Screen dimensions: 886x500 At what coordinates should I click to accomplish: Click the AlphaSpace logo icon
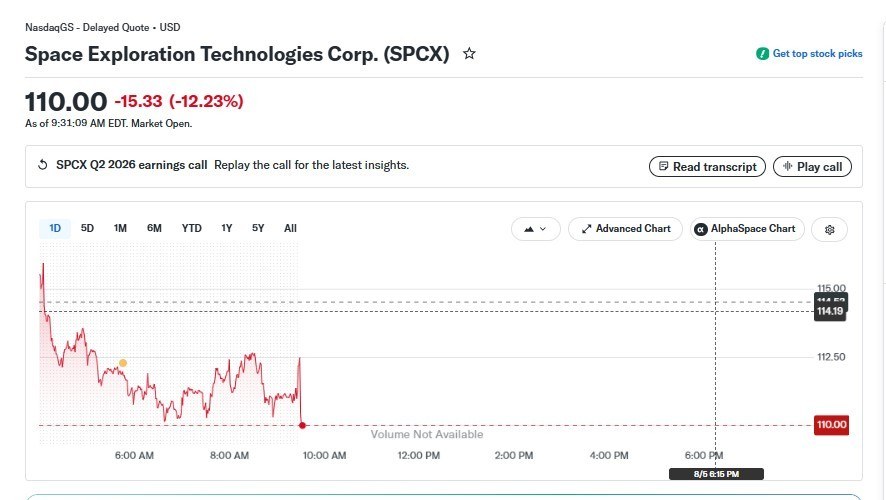[x=701, y=229]
